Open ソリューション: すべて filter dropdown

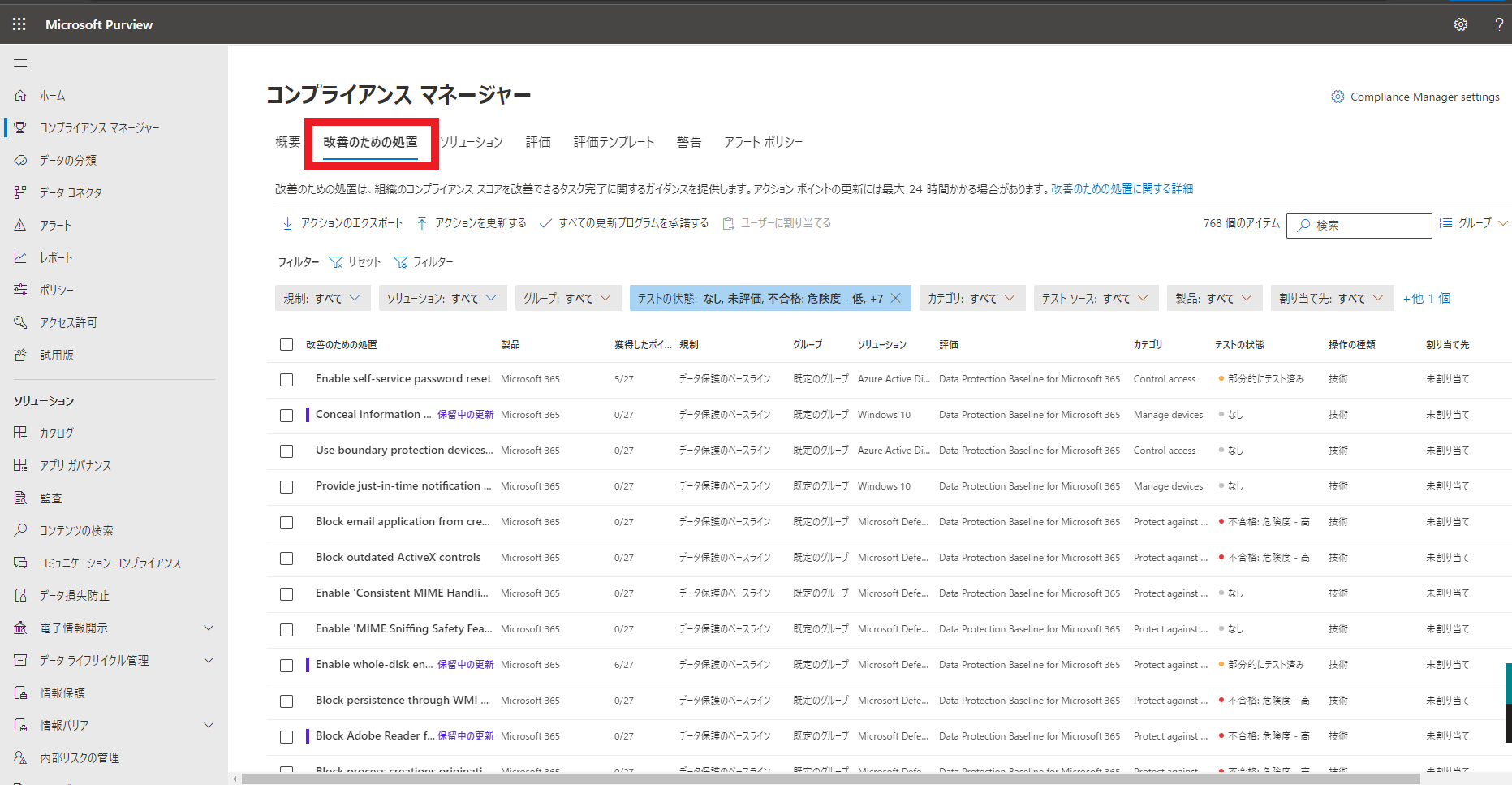[442, 298]
